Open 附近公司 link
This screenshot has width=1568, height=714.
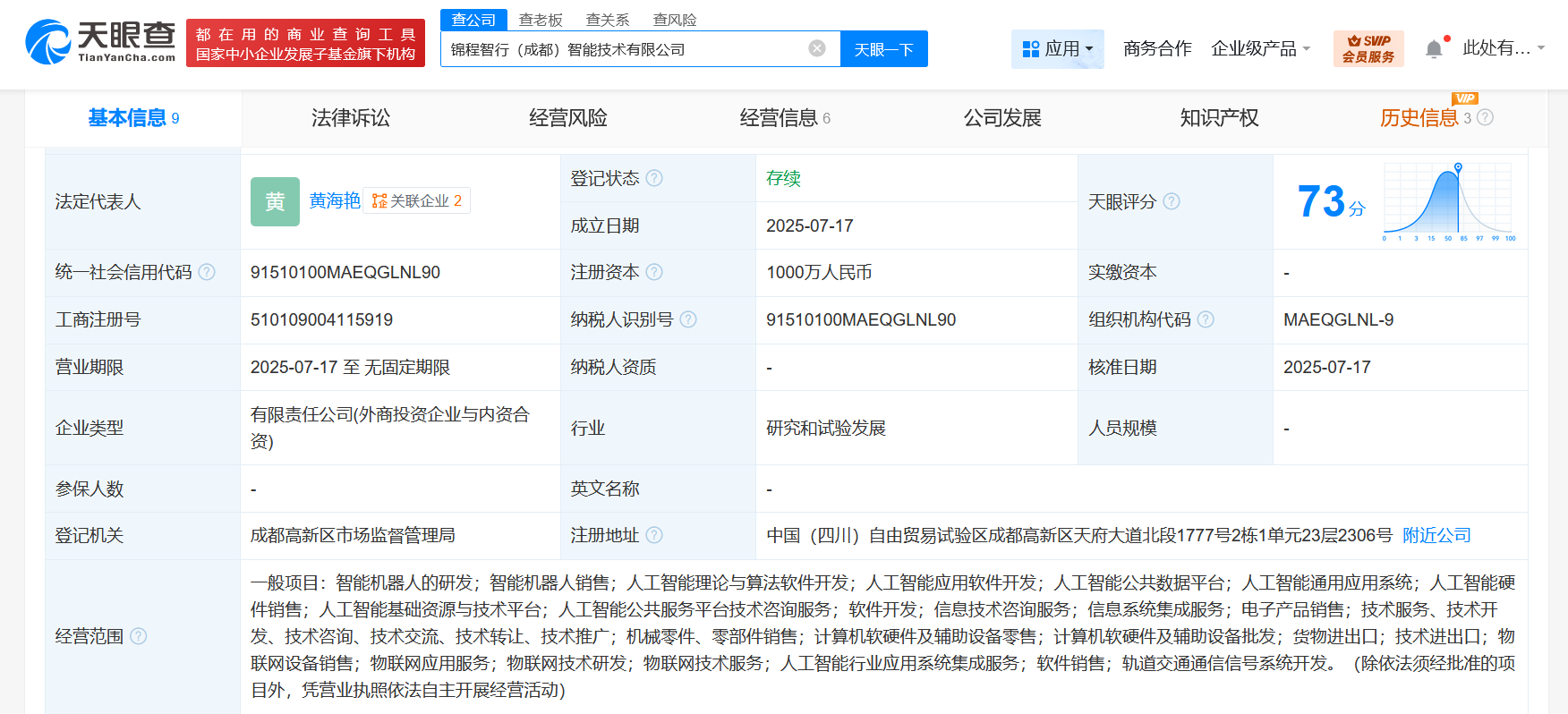tap(1436, 535)
